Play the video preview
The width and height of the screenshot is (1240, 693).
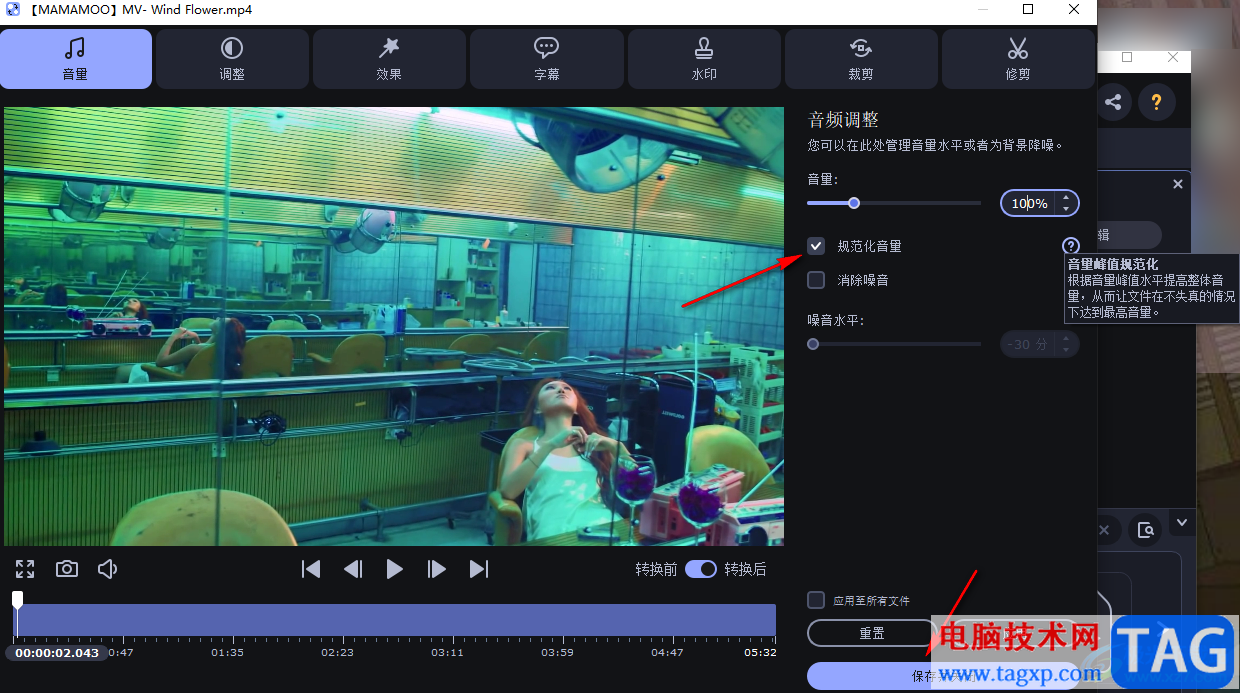tap(395, 569)
